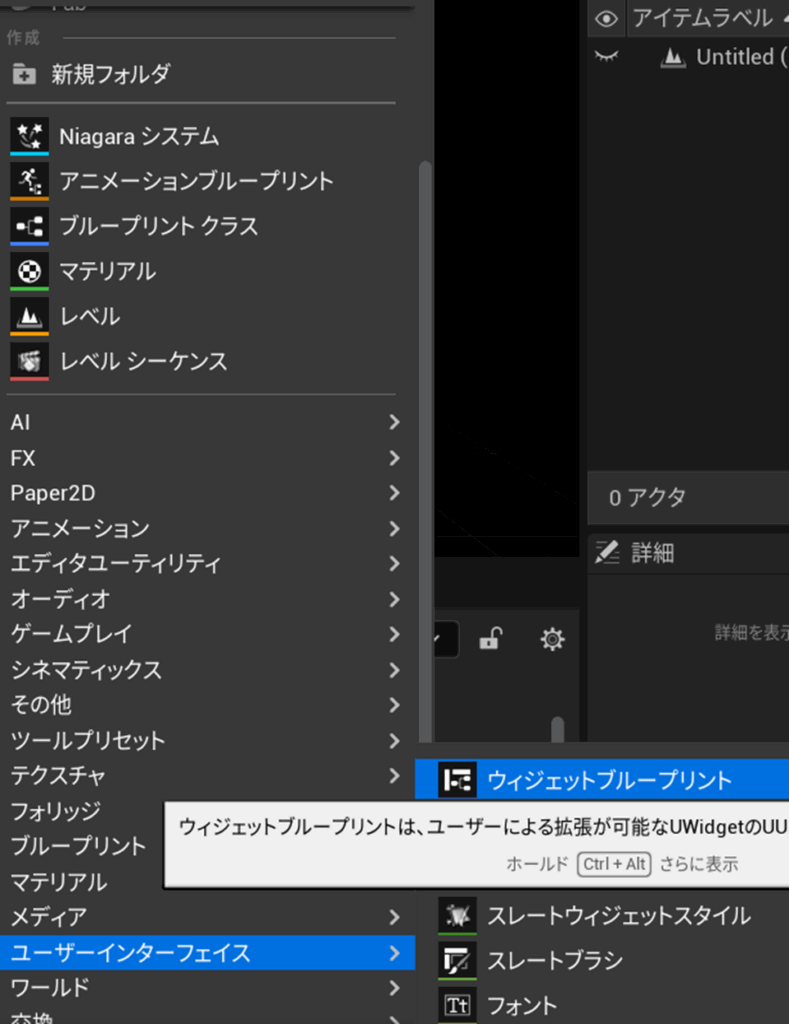Open settings with the gear icon
The height and width of the screenshot is (1024, 789).
tap(552, 639)
